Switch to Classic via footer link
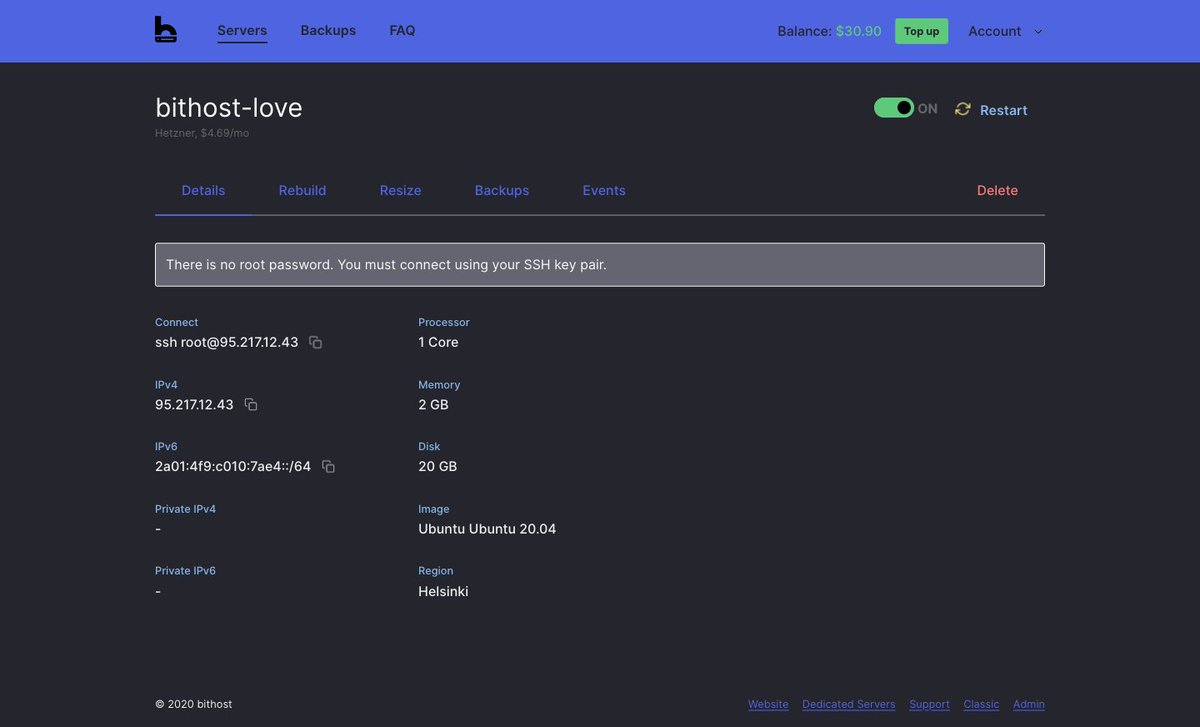 pos(981,704)
